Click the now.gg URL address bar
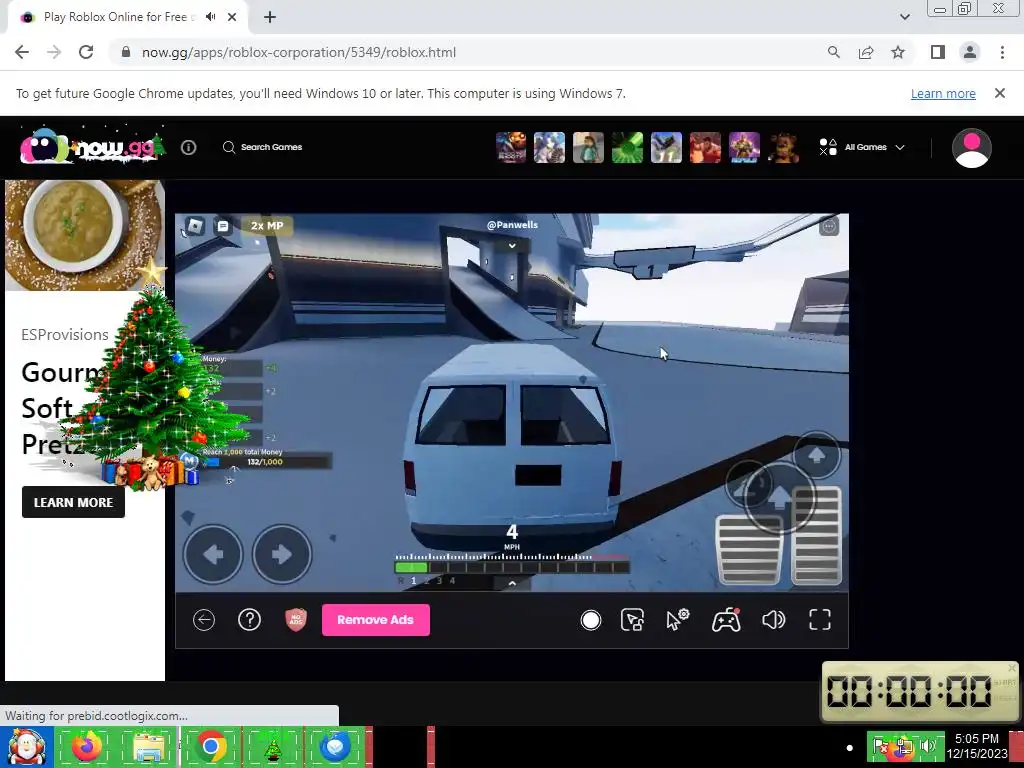The width and height of the screenshot is (1024, 768). [x=298, y=52]
